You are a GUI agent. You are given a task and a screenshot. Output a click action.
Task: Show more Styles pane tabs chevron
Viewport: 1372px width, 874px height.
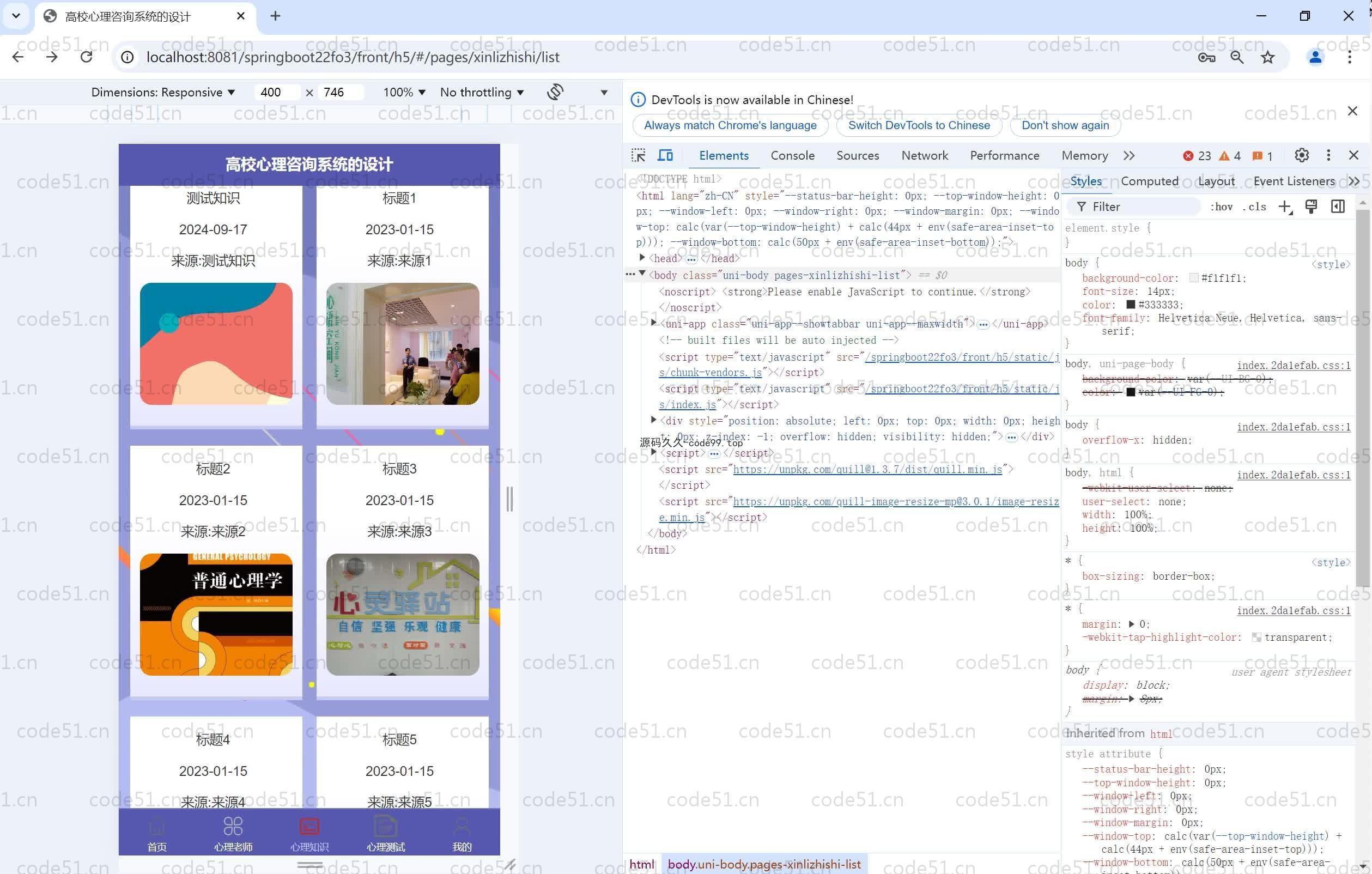tap(1354, 181)
